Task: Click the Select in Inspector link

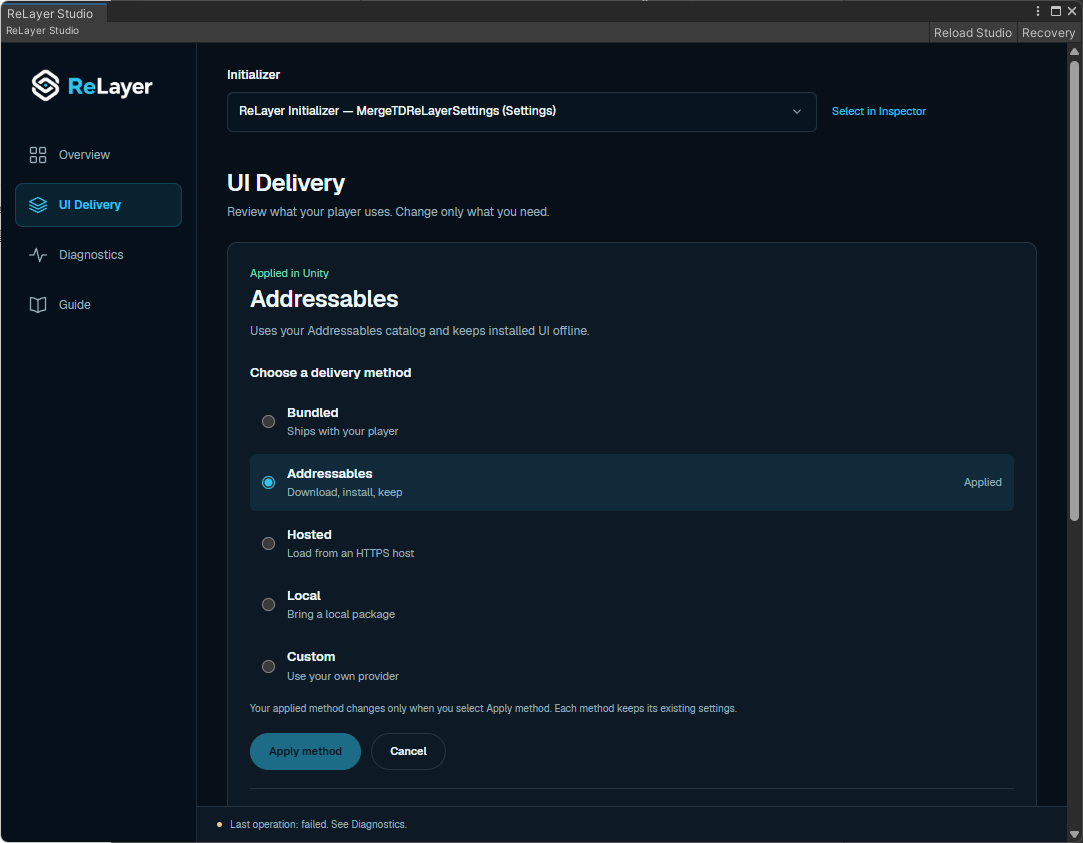Action: pos(879,111)
